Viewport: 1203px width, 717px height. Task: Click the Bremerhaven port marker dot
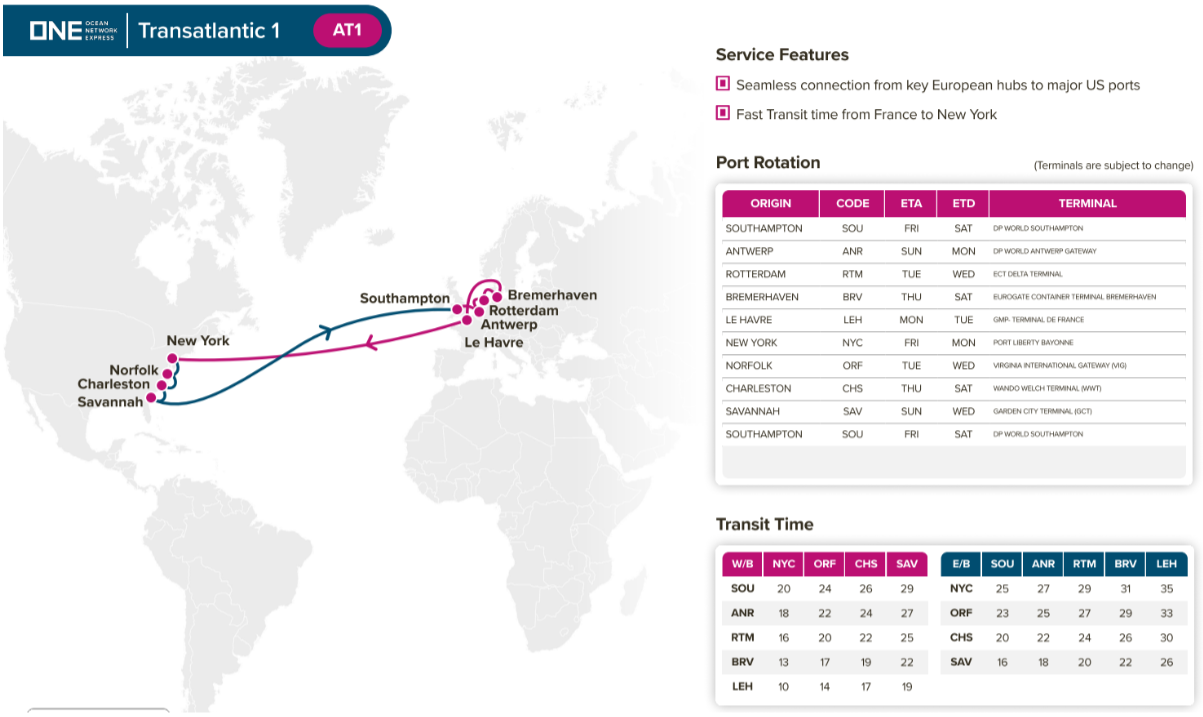pyautogui.click(x=497, y=296)
